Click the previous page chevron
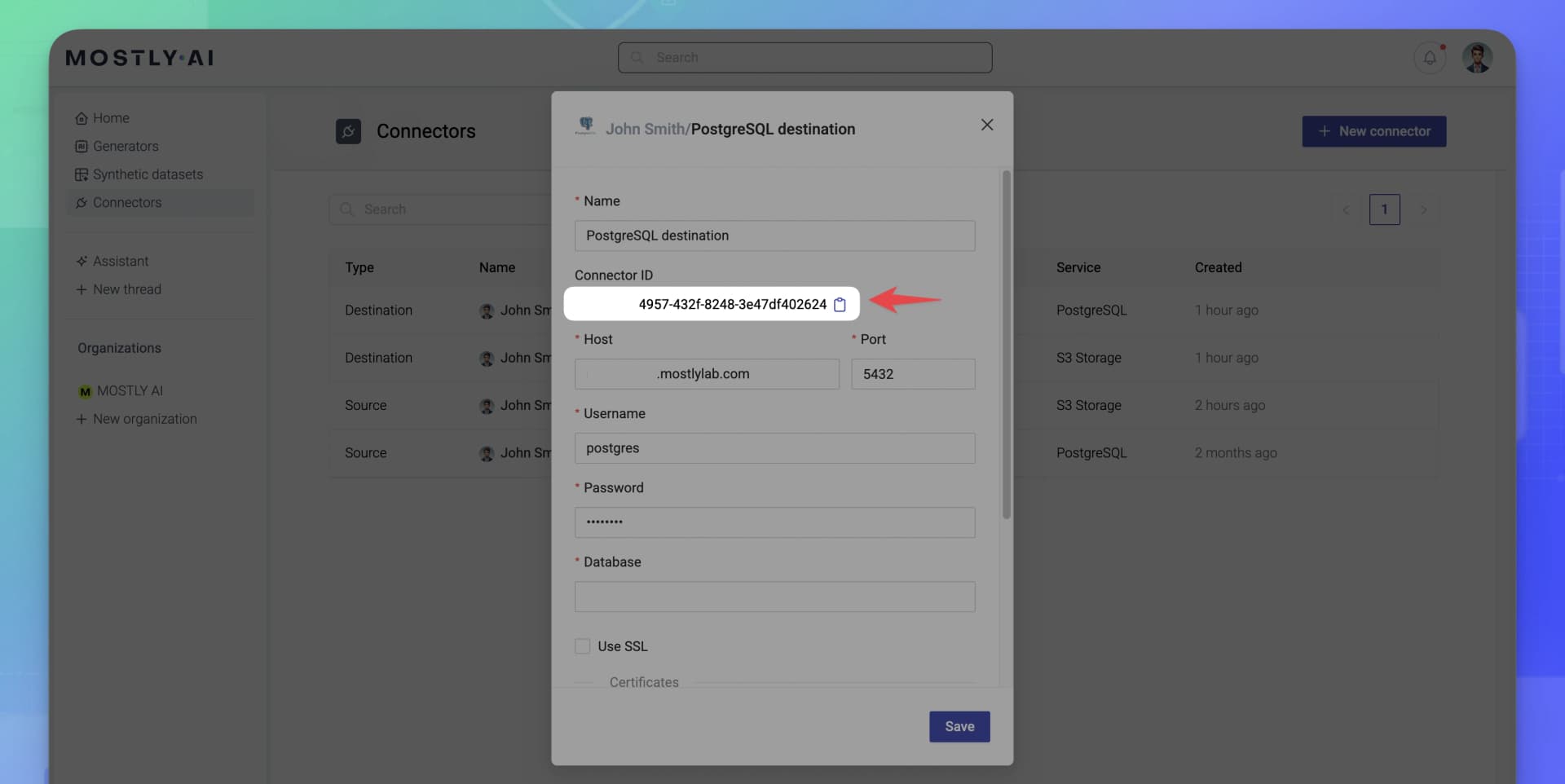 pyautogui.click(x=1346, y=209)
